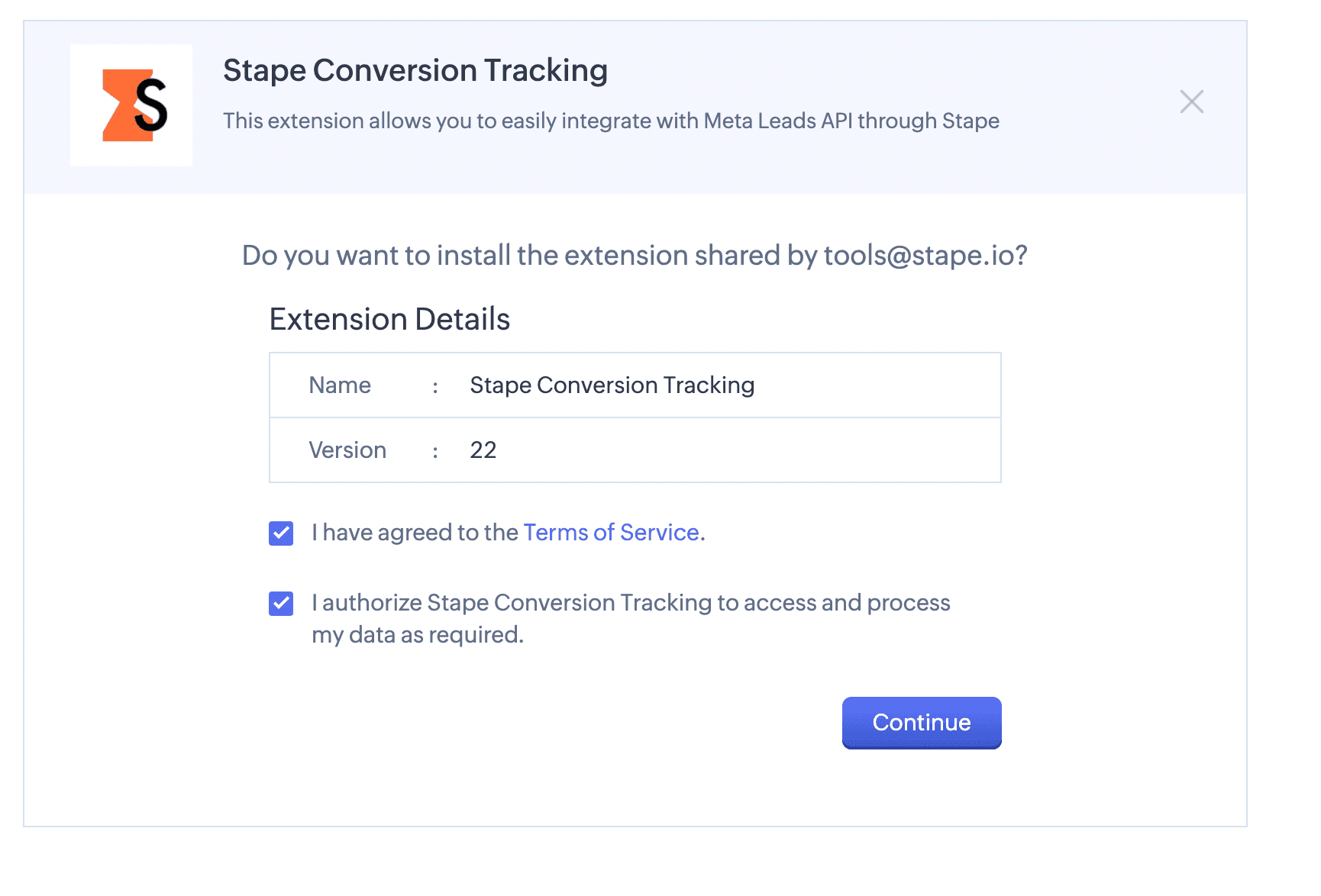Click the "I have agreed to the" label text

(415, 533)
